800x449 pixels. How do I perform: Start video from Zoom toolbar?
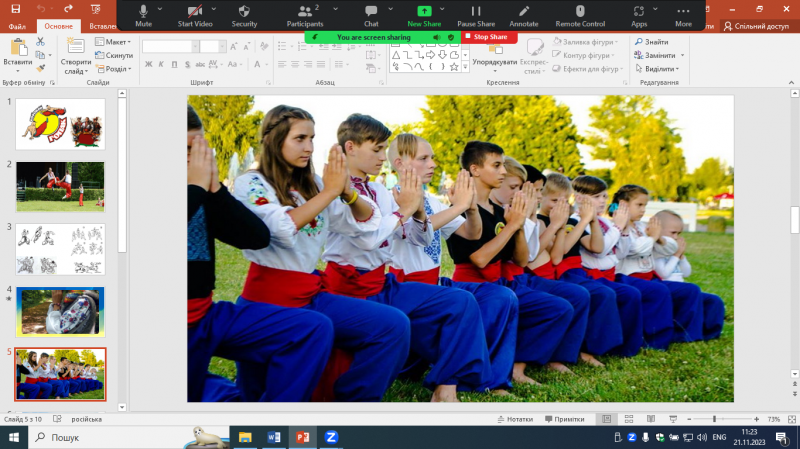pos(195,16)
